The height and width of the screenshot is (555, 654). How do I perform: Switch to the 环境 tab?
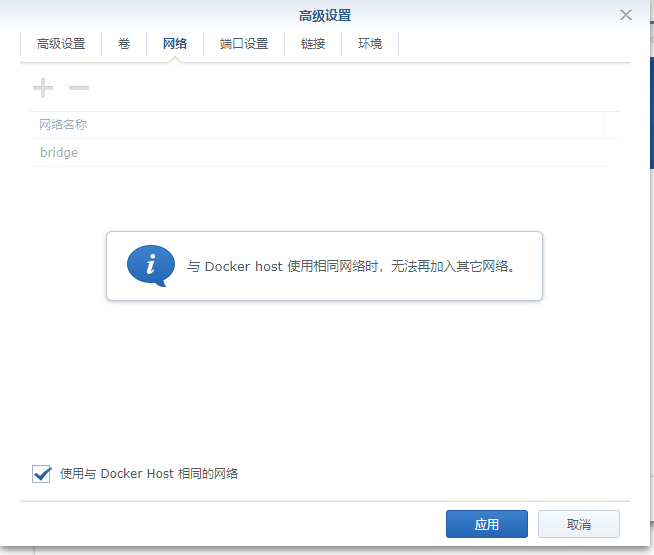(370, 44)
